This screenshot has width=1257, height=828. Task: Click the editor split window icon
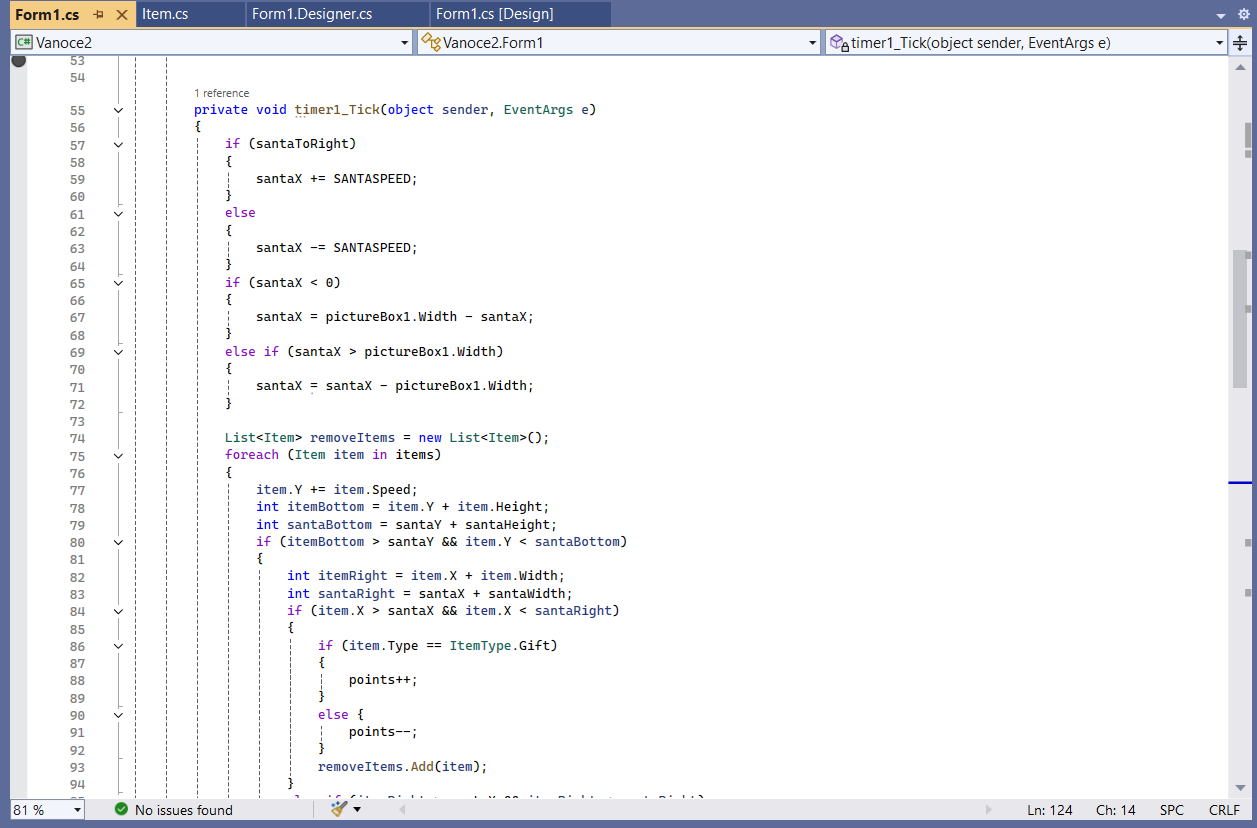(1241, 42)
